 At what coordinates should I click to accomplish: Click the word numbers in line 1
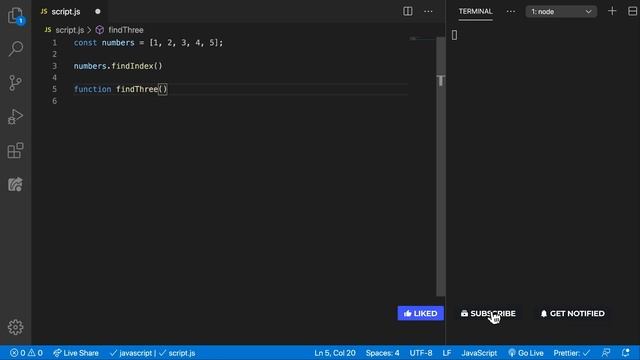pyautogui.click(x=118, y=42)
